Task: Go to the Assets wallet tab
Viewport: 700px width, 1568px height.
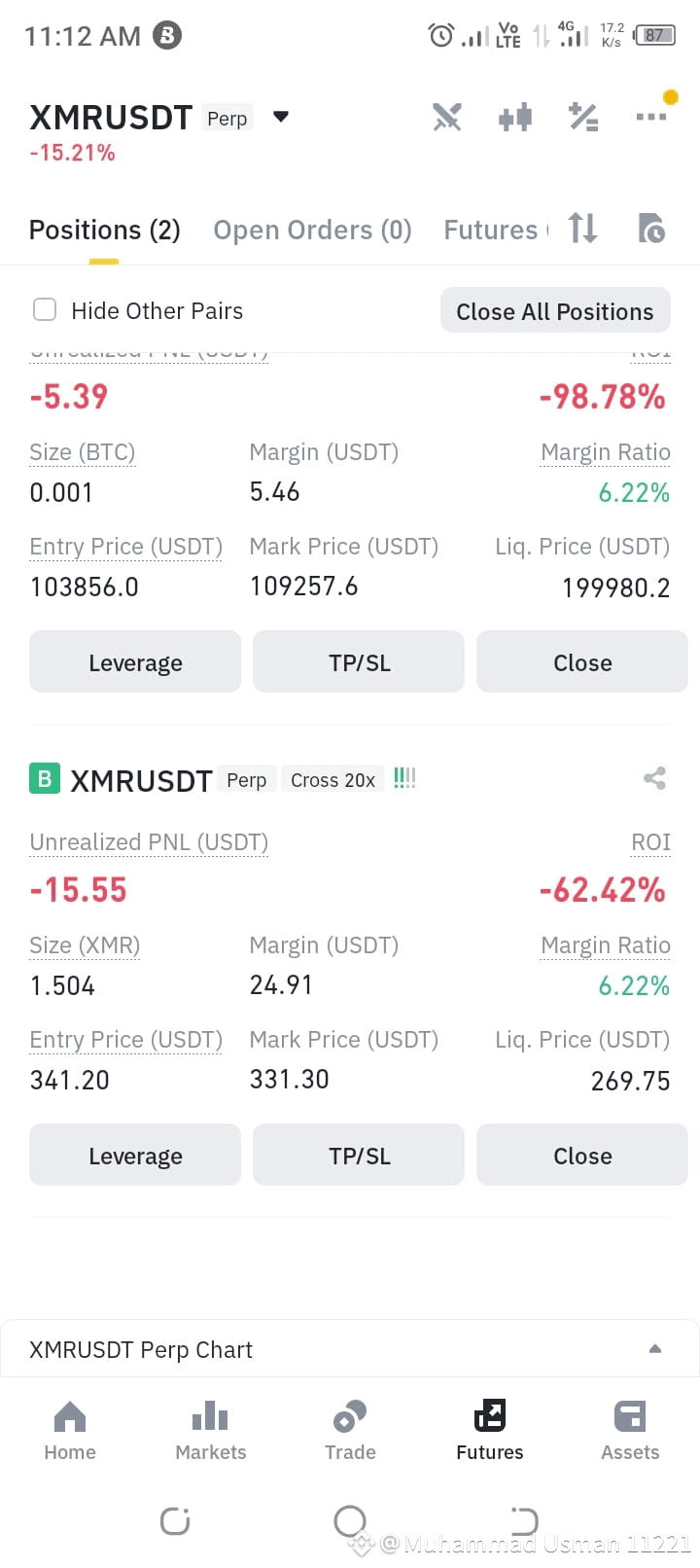Action: click(630, 1430)
